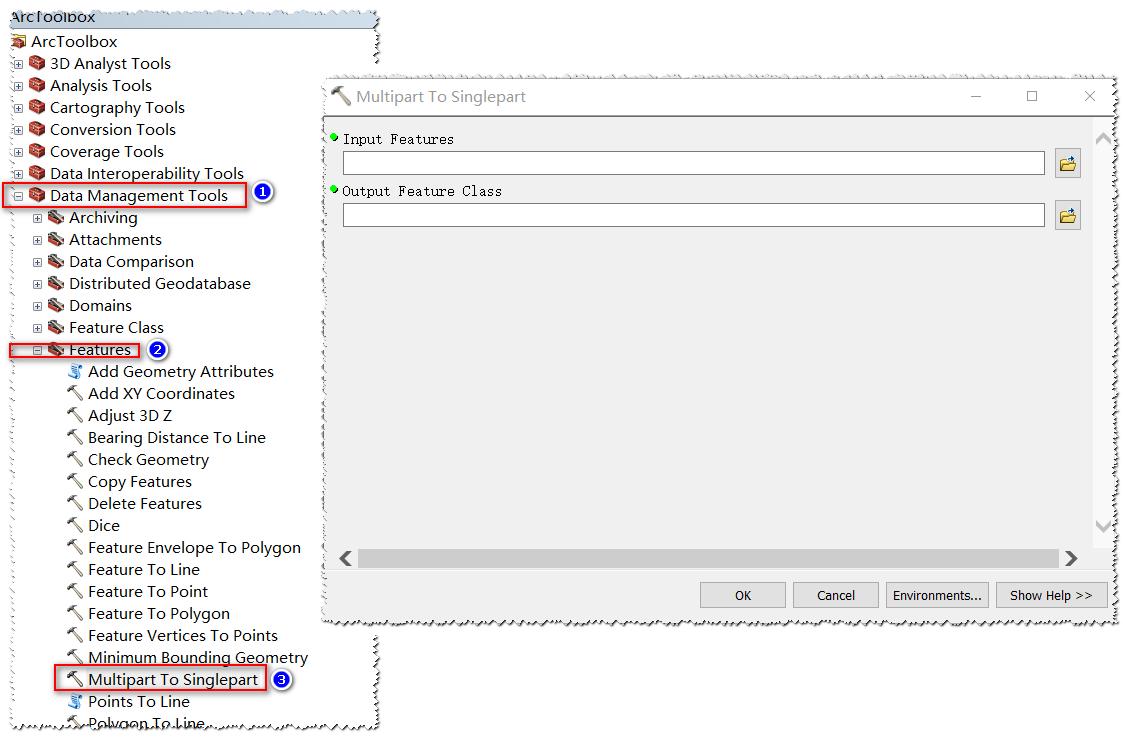Expand the Conversion Tools node
The width and height of the screenshot is (1124, 739).
click(x=19, y=130)
